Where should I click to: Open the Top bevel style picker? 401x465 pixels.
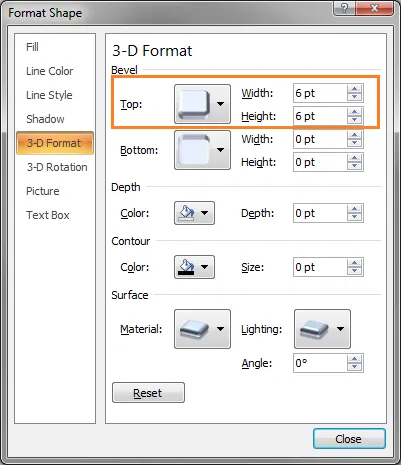(x=202, y=104)
